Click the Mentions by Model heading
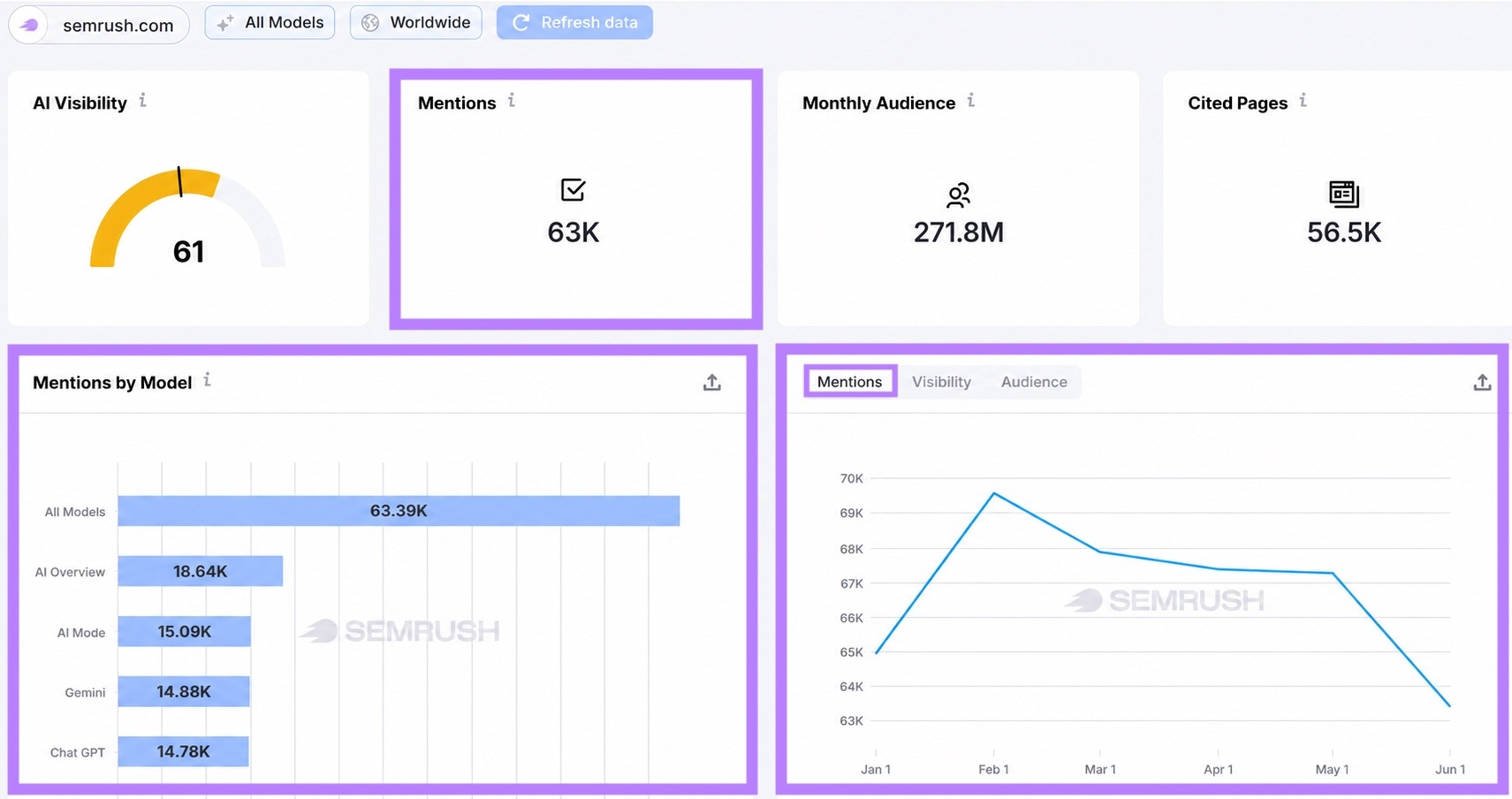The image size is (1512, 799). click(x=112, y=383)
